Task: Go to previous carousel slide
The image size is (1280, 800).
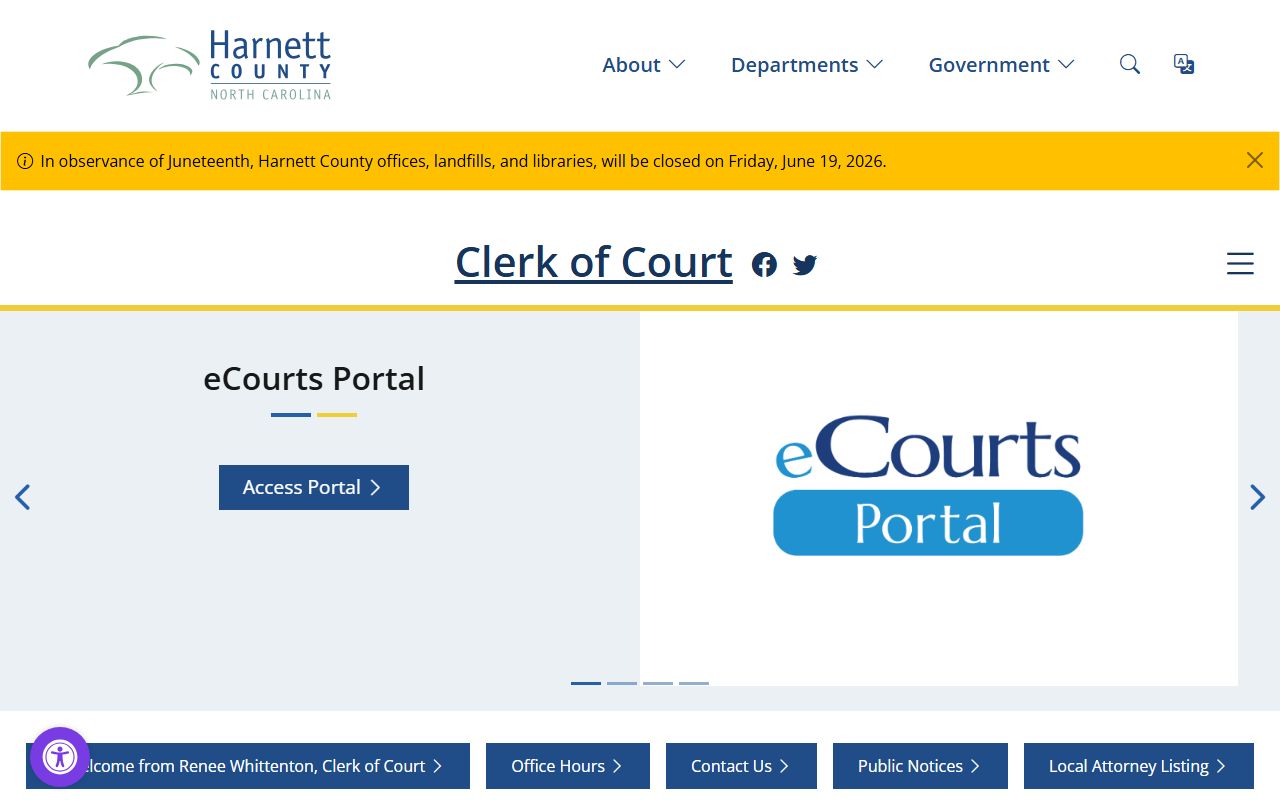Action: point(22,497)
